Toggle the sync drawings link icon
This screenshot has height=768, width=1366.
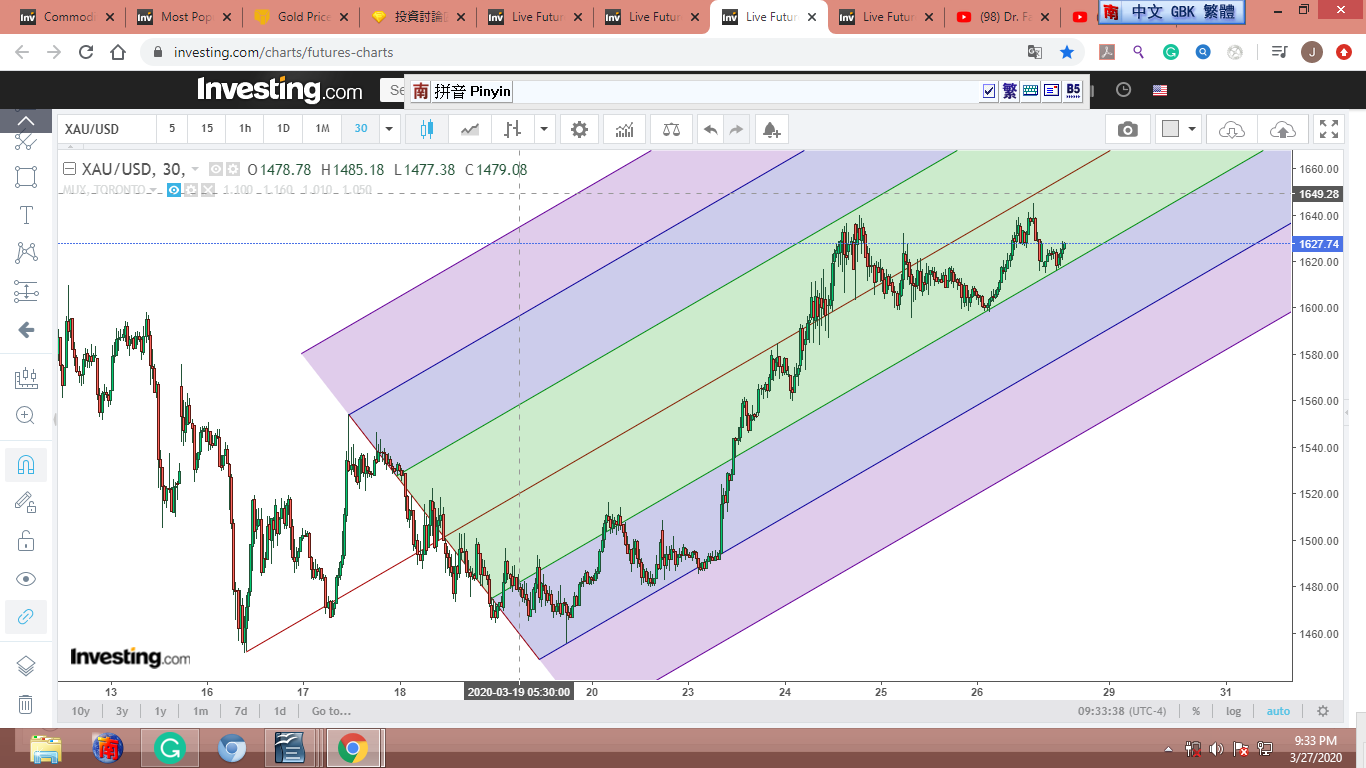(x=26, y=617)
